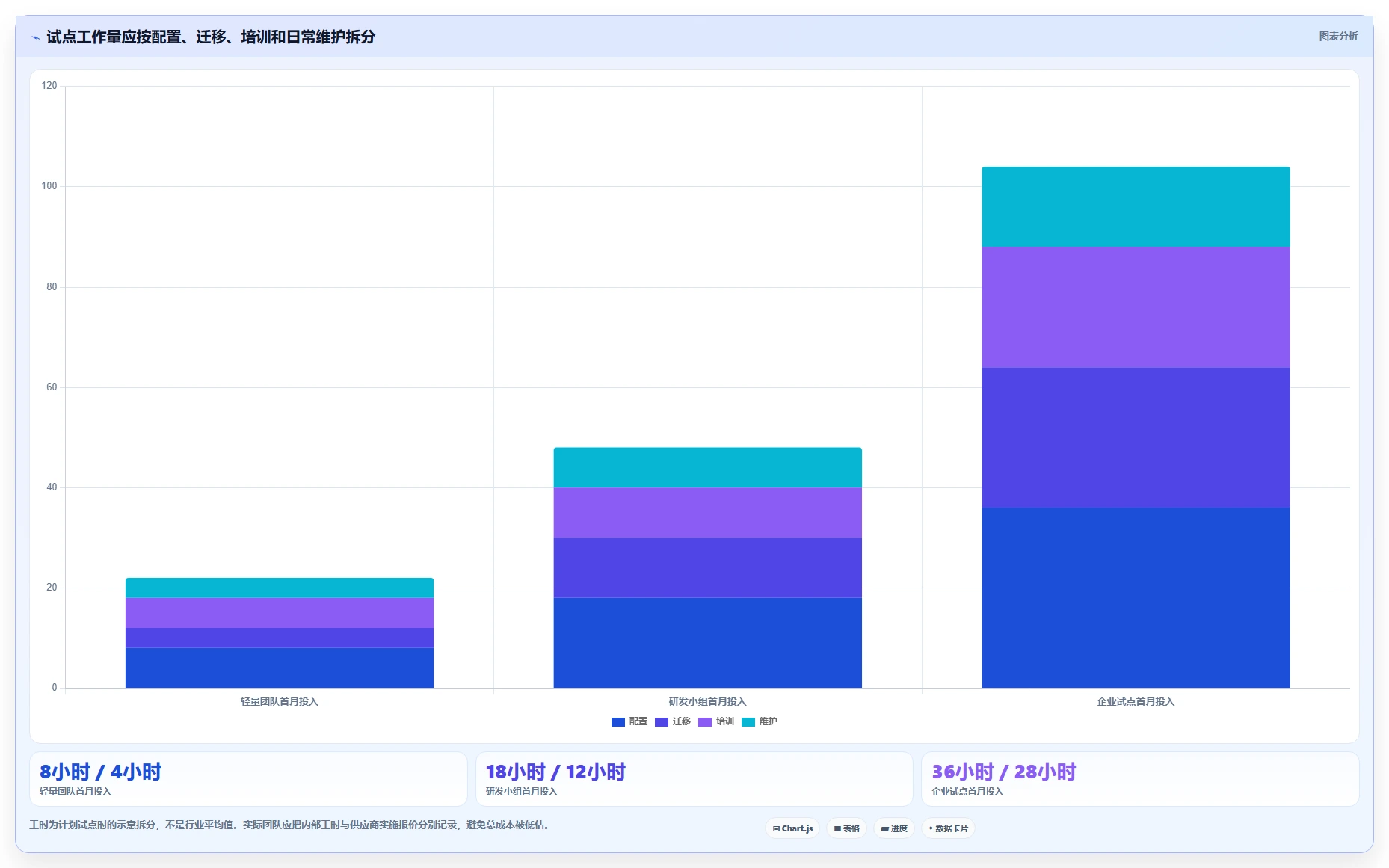1389x868 pixels.
Task: Click the 配置 segment of the 轻量团队 bar
Action: click(x=280, y=668)
